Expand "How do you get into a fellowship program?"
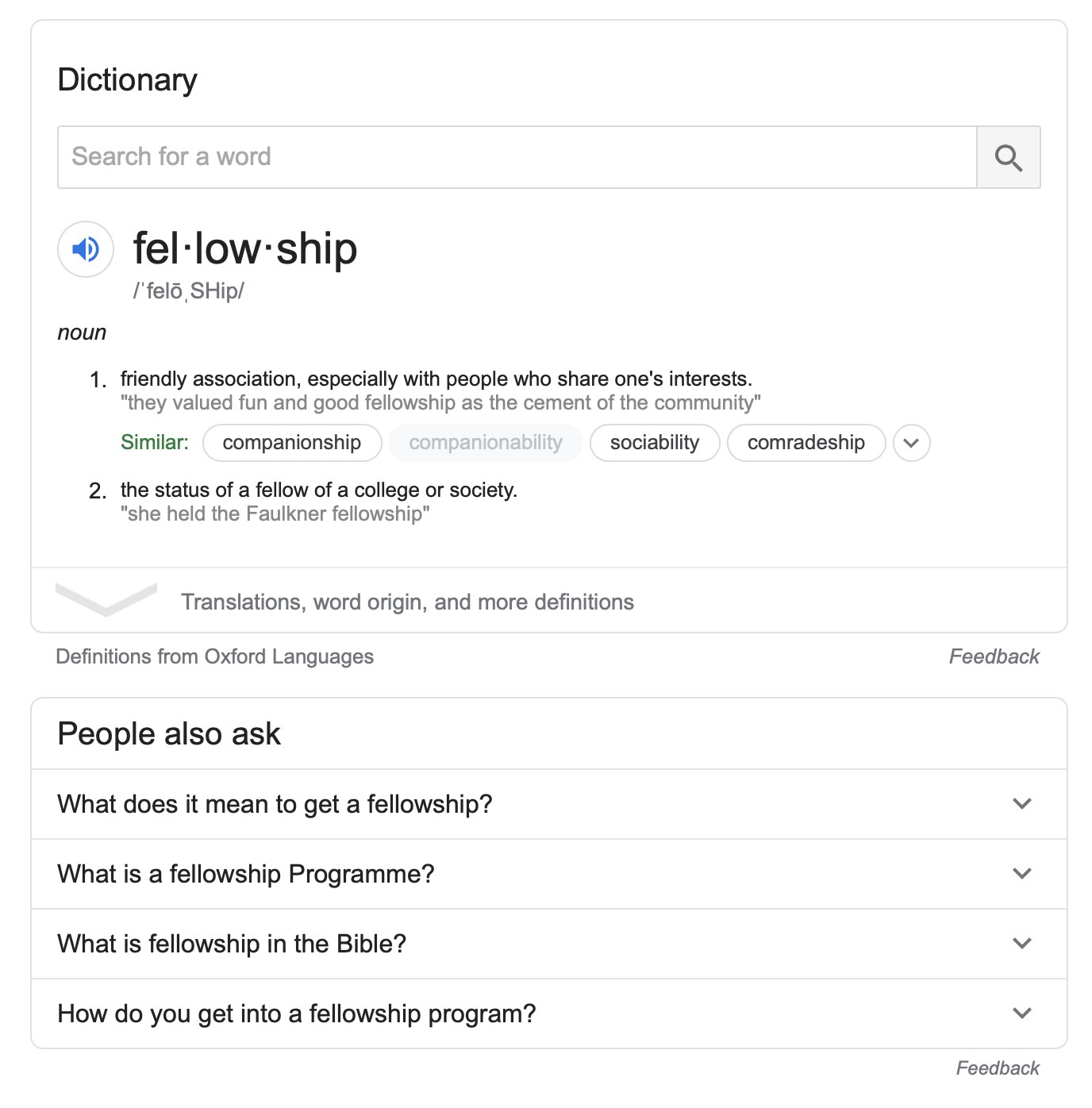The width and height of the screenshot is (1092, 1108). tap(548, 1014)
